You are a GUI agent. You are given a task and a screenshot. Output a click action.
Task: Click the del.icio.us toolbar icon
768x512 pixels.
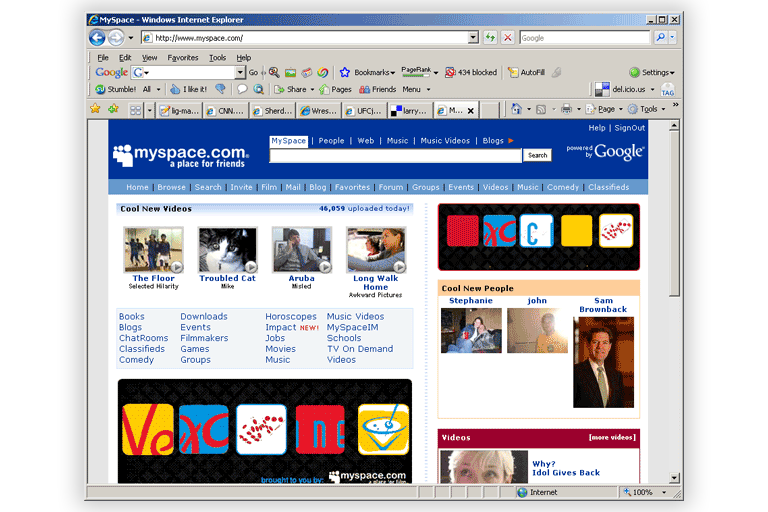click(x=602, y=89)
